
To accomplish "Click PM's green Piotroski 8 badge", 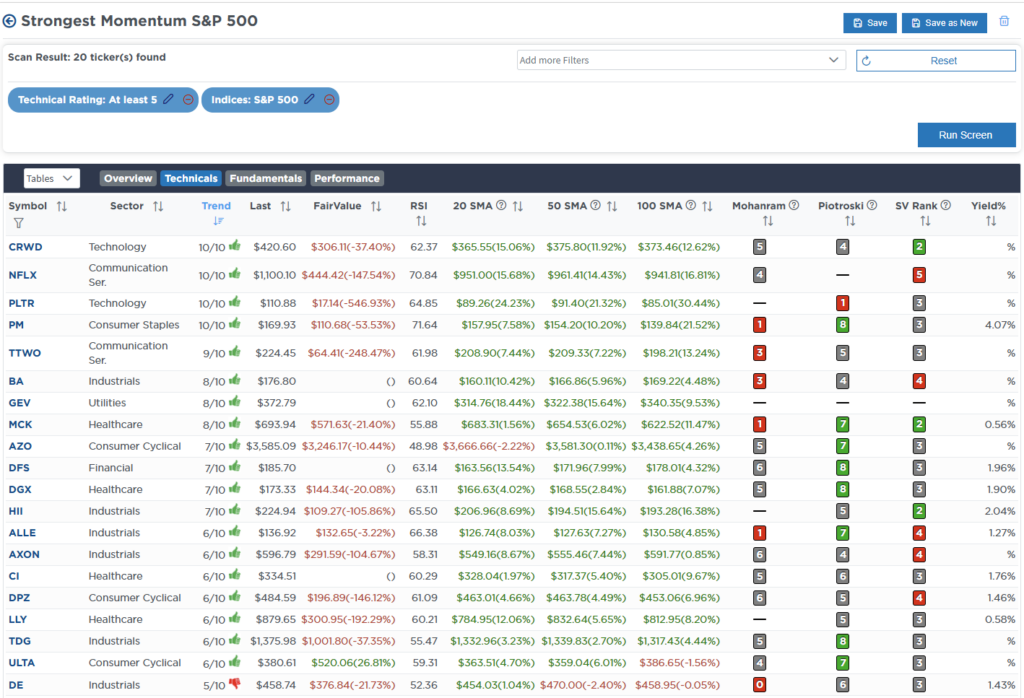I will click(x=842, y=325).
